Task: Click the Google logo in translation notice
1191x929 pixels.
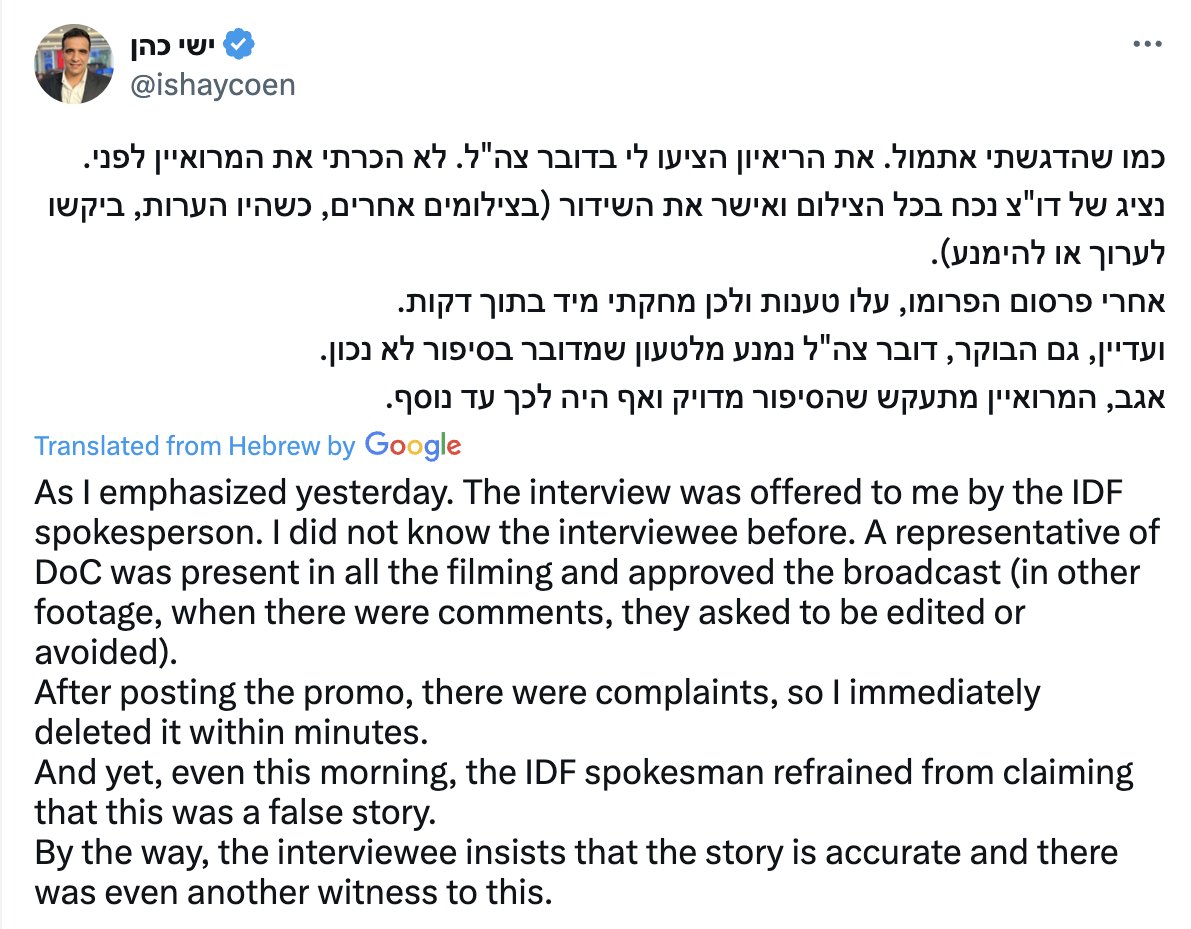Action: 413,445
